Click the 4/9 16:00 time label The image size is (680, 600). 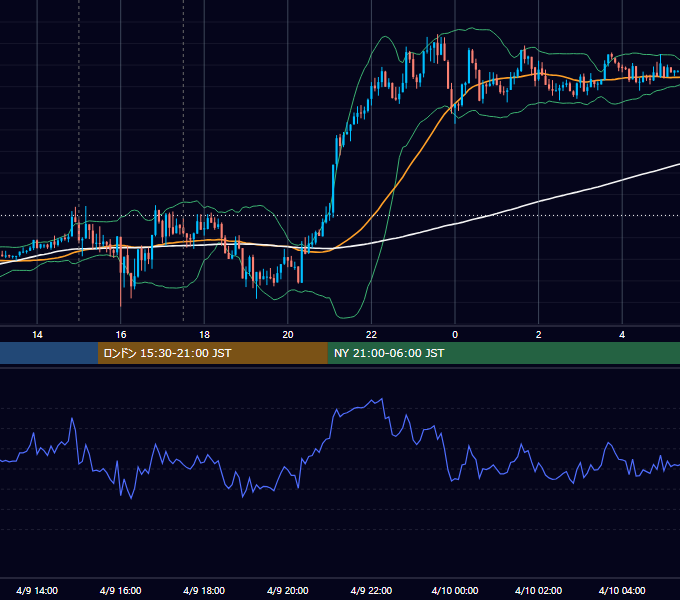click(x=121, y=590)
